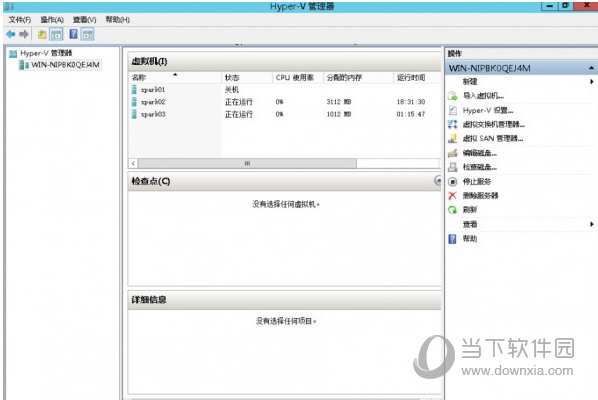Click spark03 uptime 01:15:47
Screen dimensions: 598x400
411,114
